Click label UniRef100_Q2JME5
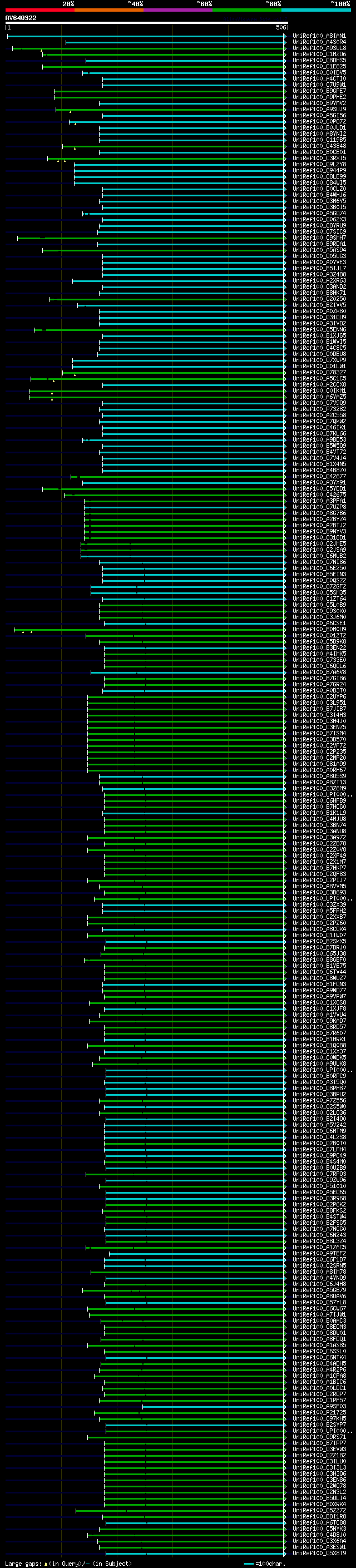 pos(319,543)
